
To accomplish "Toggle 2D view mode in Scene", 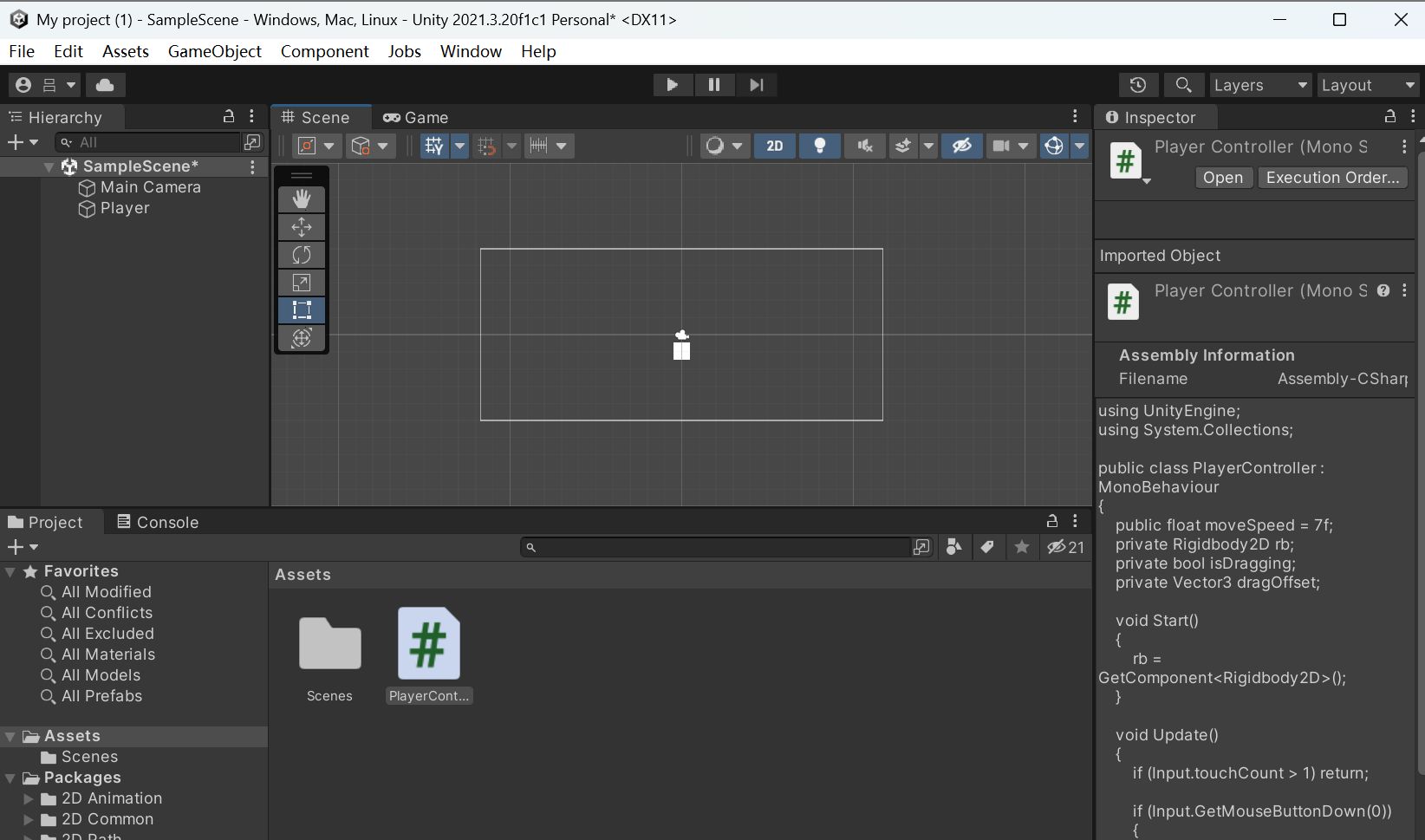I will coord(775,146).
